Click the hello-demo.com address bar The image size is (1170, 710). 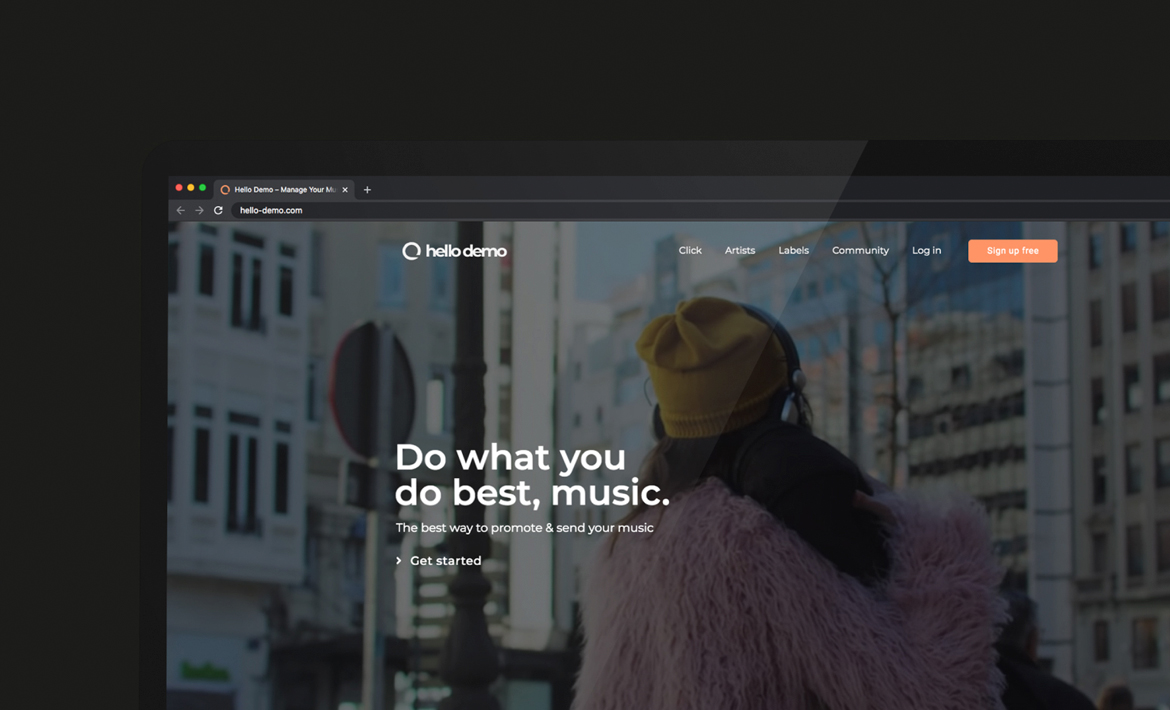point(701,210)
